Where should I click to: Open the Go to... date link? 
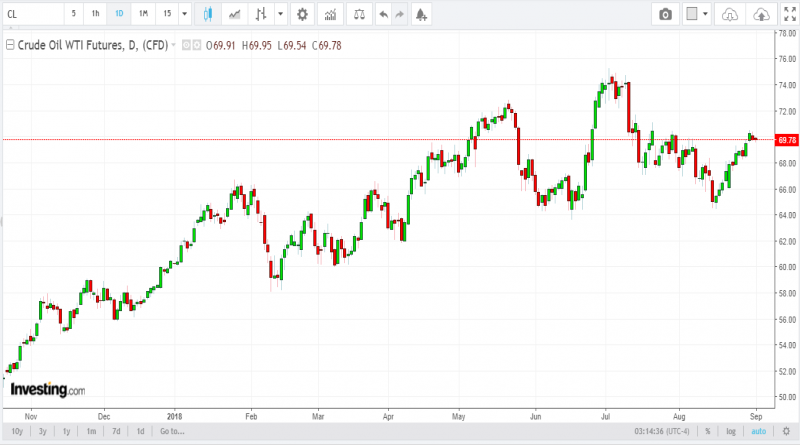(x=172, y=431)
